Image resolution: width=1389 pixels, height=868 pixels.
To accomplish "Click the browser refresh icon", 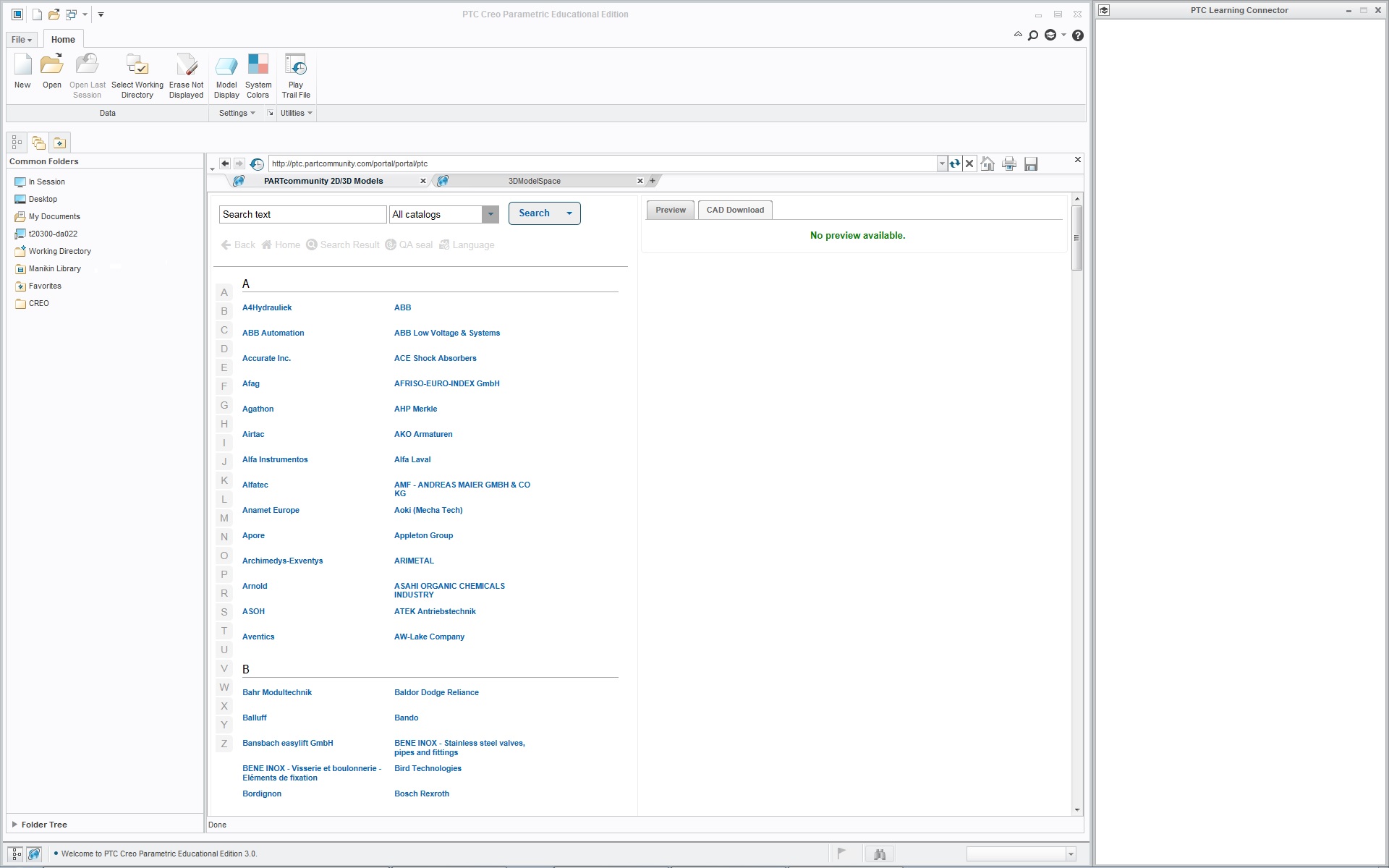I will [x=955, y=164].
